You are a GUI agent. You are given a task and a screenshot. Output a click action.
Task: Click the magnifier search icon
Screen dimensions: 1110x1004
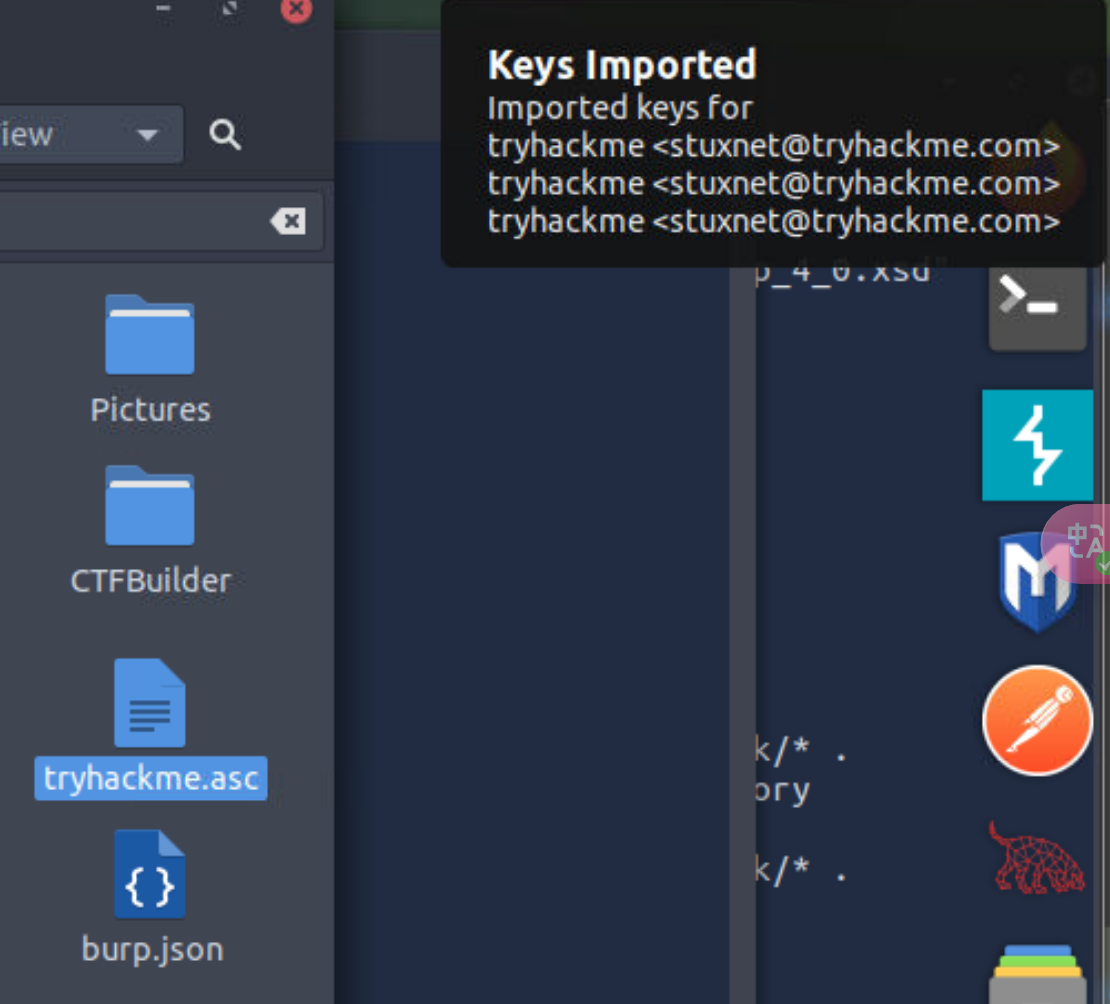point(225,134)
